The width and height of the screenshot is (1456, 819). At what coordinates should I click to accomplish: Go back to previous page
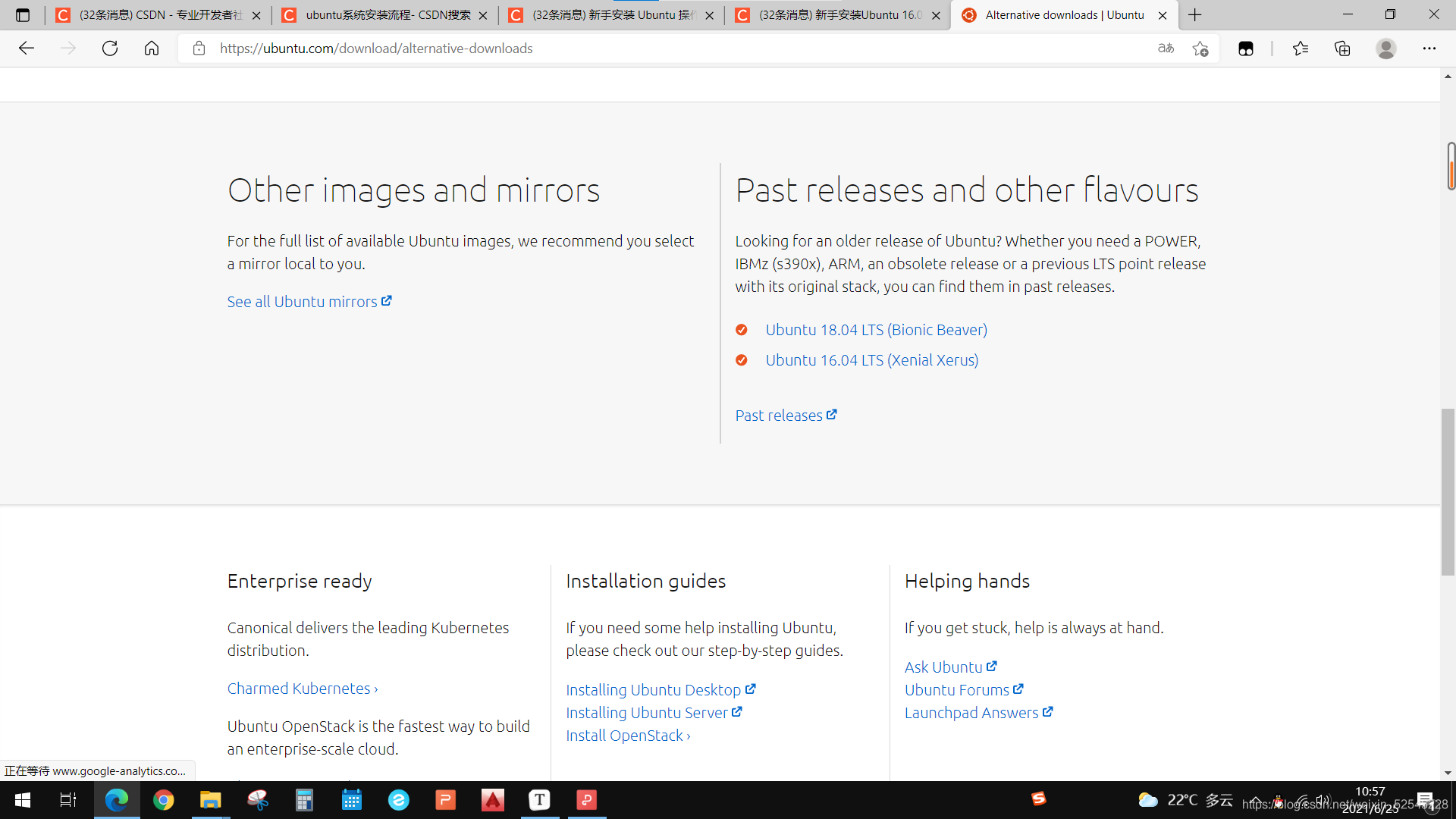[x=27, y=49]
